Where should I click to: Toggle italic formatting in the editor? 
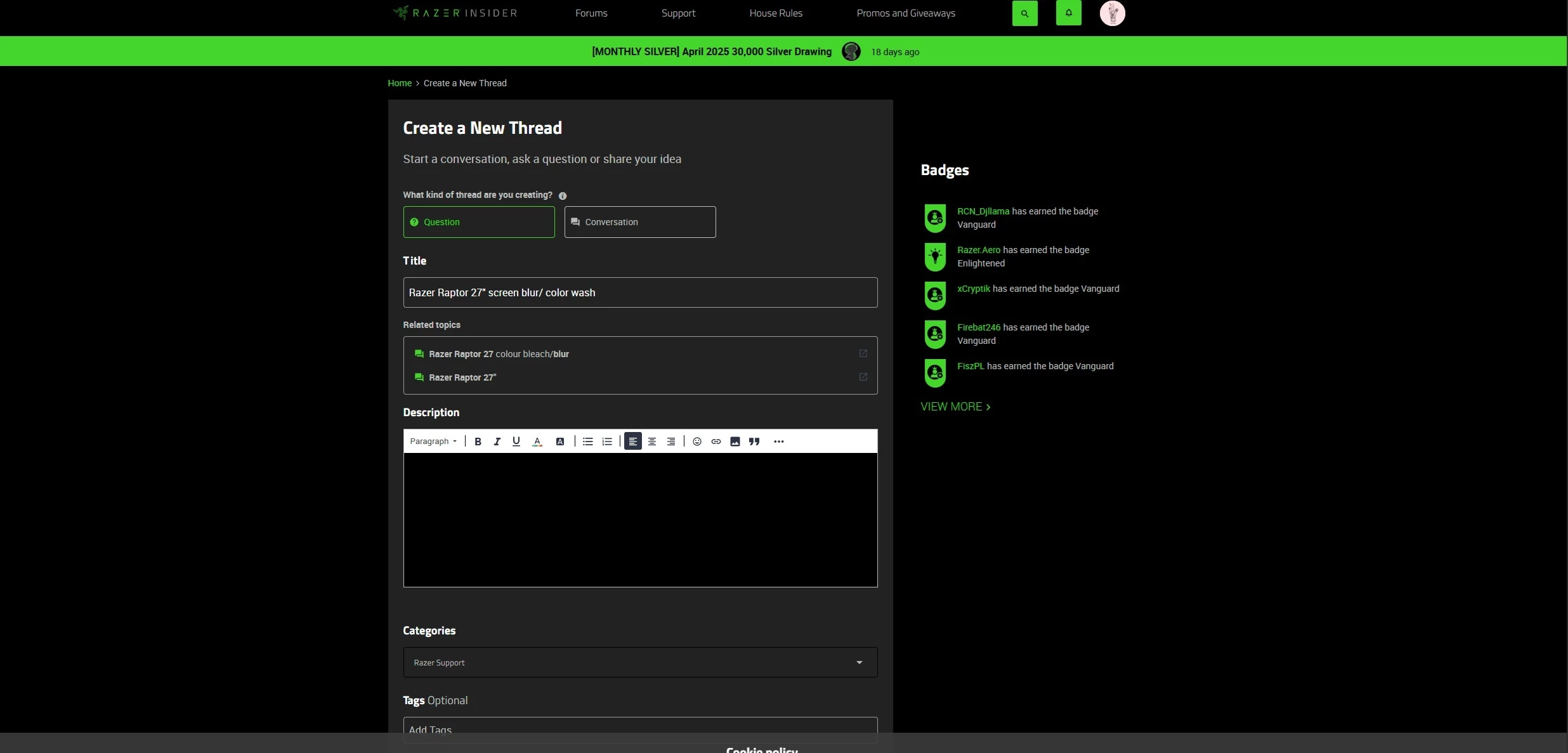pos(497,442)
